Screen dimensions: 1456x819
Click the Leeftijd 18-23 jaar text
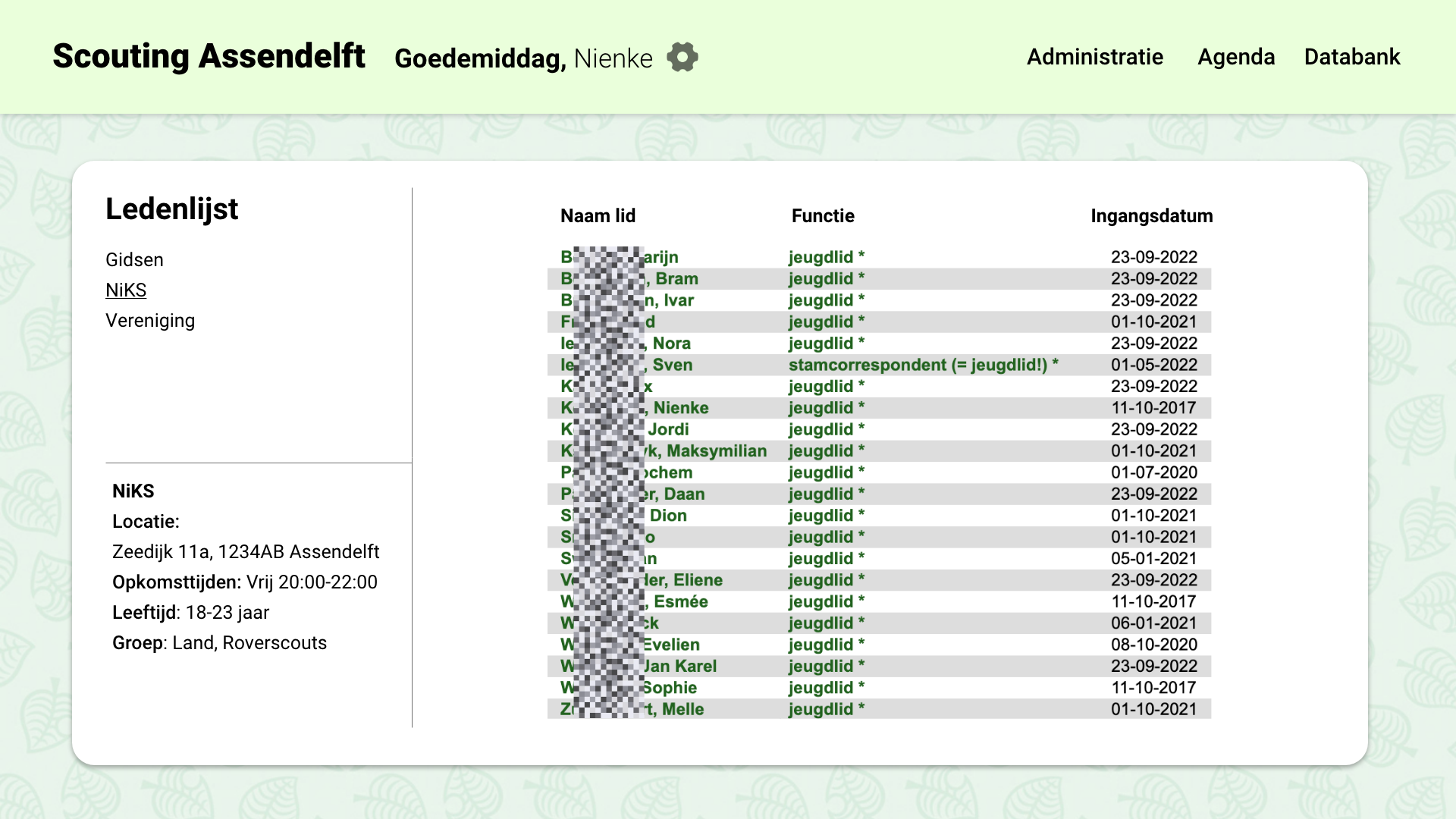(x=190, y=612)
